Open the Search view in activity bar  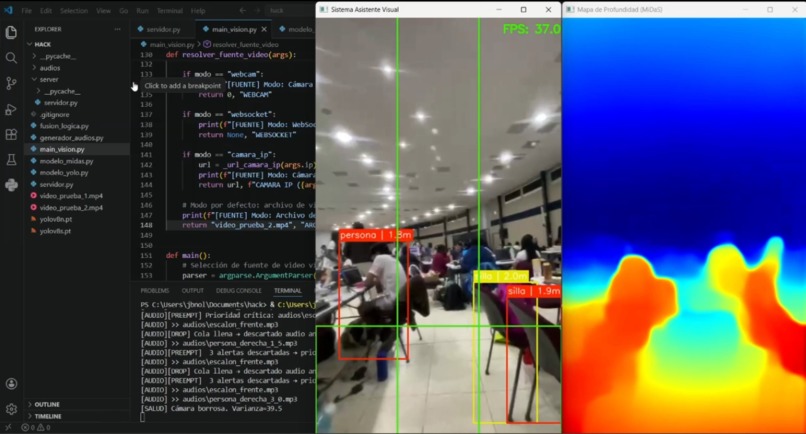pos(11,58)
